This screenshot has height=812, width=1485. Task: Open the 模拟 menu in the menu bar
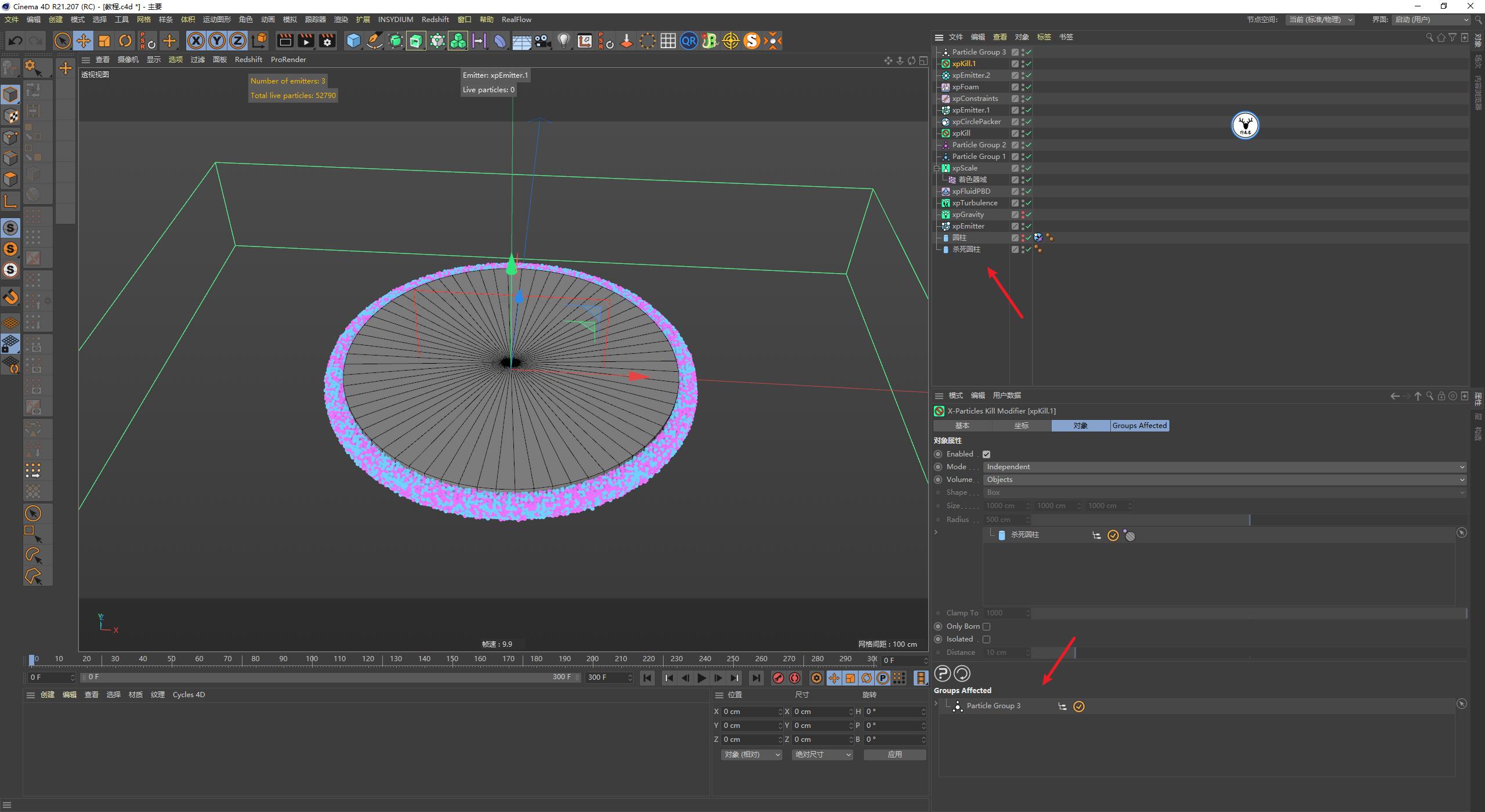pyautogui.click(x=289, y=19)
